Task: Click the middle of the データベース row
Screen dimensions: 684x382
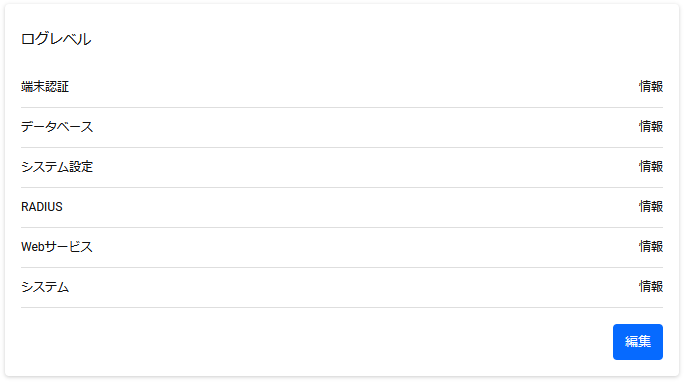Action: tap(342, 127)
